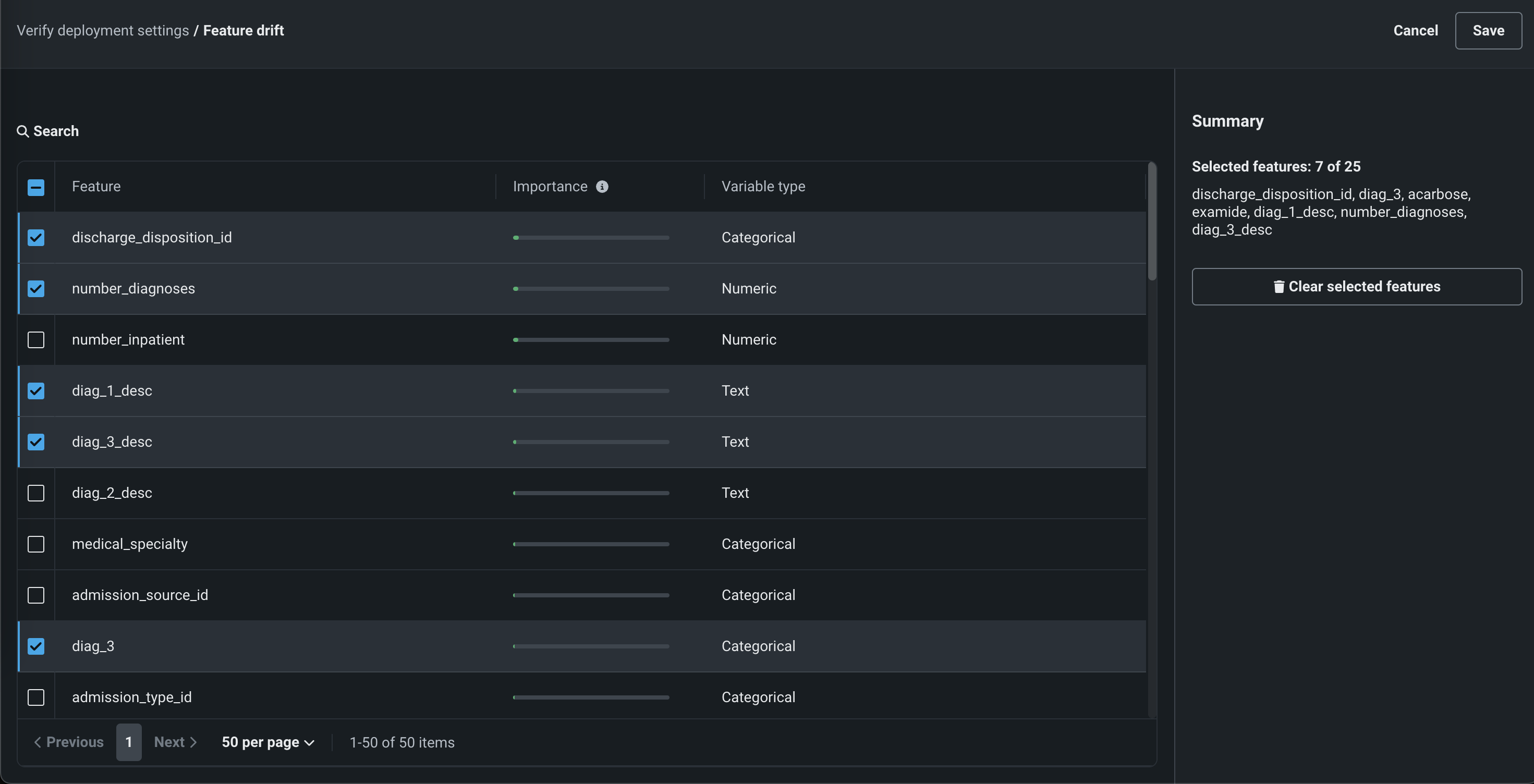Click the Feature column header

[x=96, y=186]
